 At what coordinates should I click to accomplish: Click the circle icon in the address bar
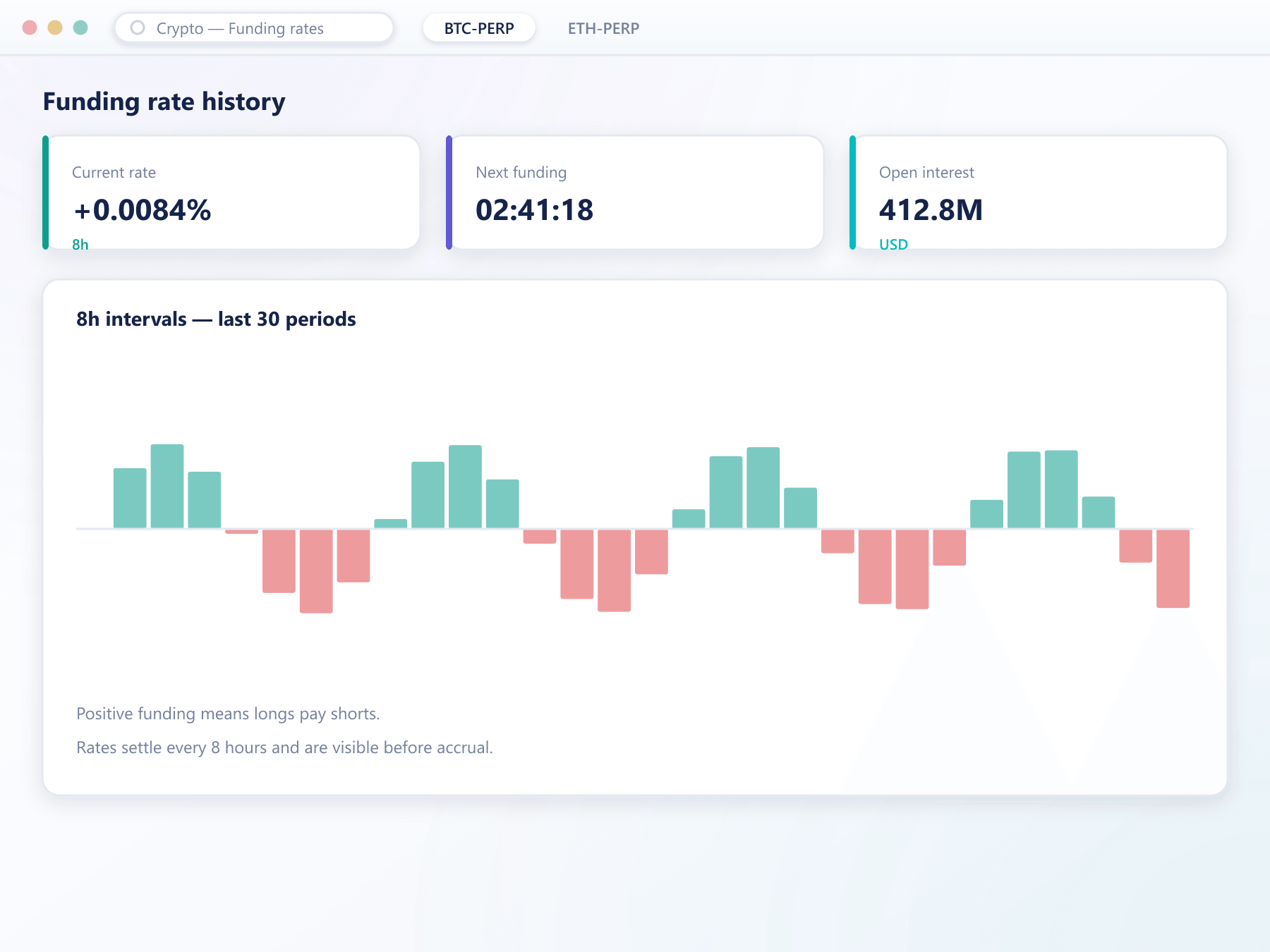click(138, 28)
